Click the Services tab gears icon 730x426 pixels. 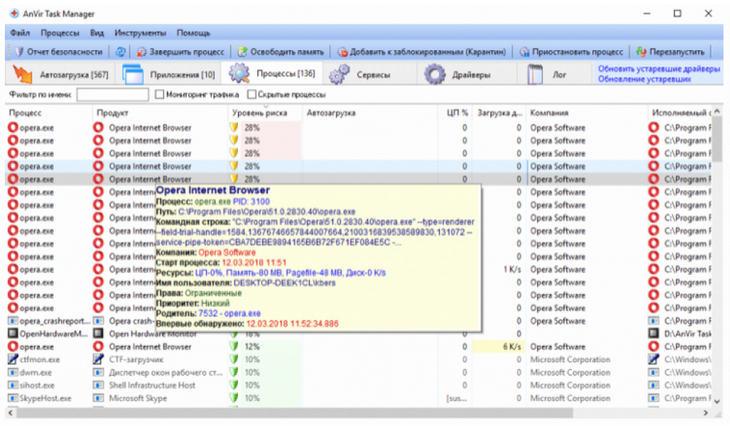339,74
